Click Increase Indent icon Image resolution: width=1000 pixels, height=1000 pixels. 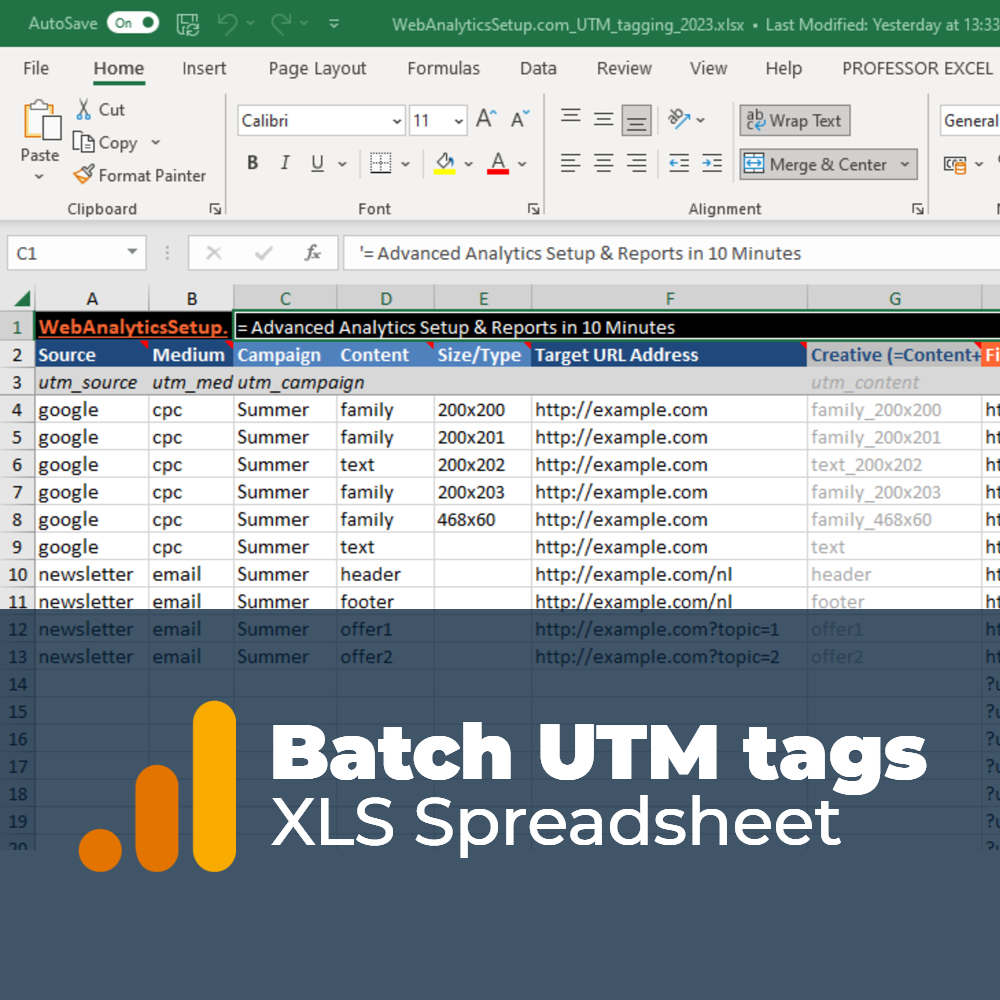[712, 163]
